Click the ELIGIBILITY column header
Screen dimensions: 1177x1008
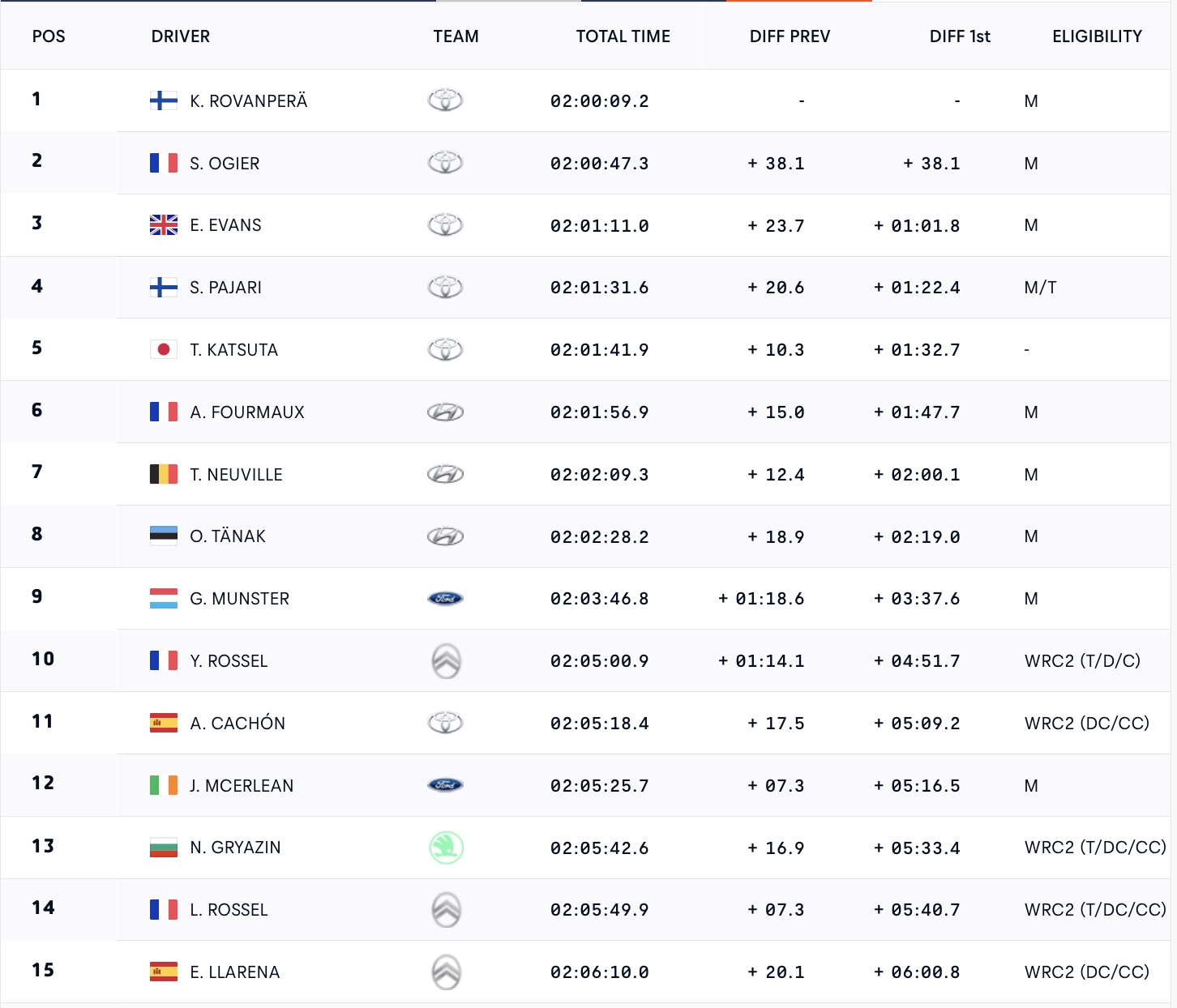1097,36
